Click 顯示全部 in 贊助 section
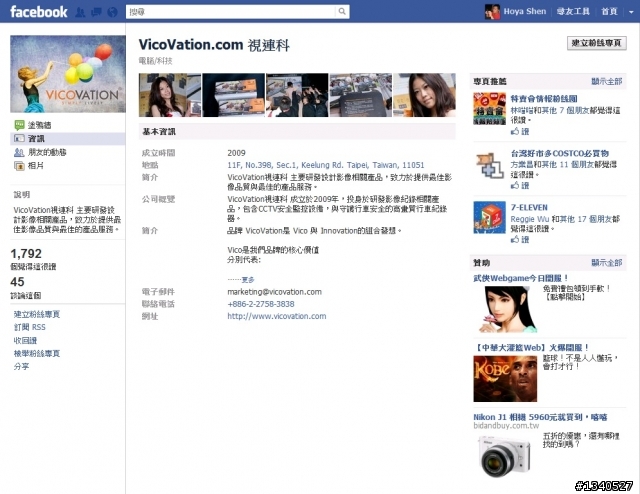Image resolution: width=640 pixels, height=494 pixels. click(607, 263)
